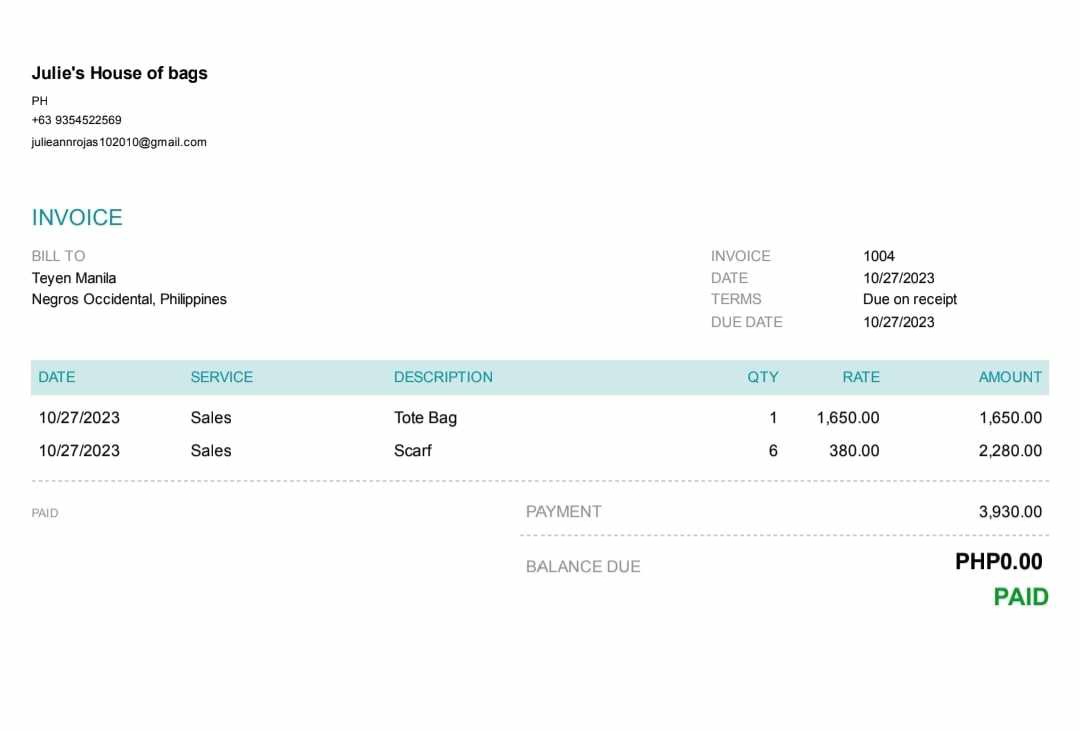Click the 2,280.00 amount for Scarf

tap(1010, 451)
